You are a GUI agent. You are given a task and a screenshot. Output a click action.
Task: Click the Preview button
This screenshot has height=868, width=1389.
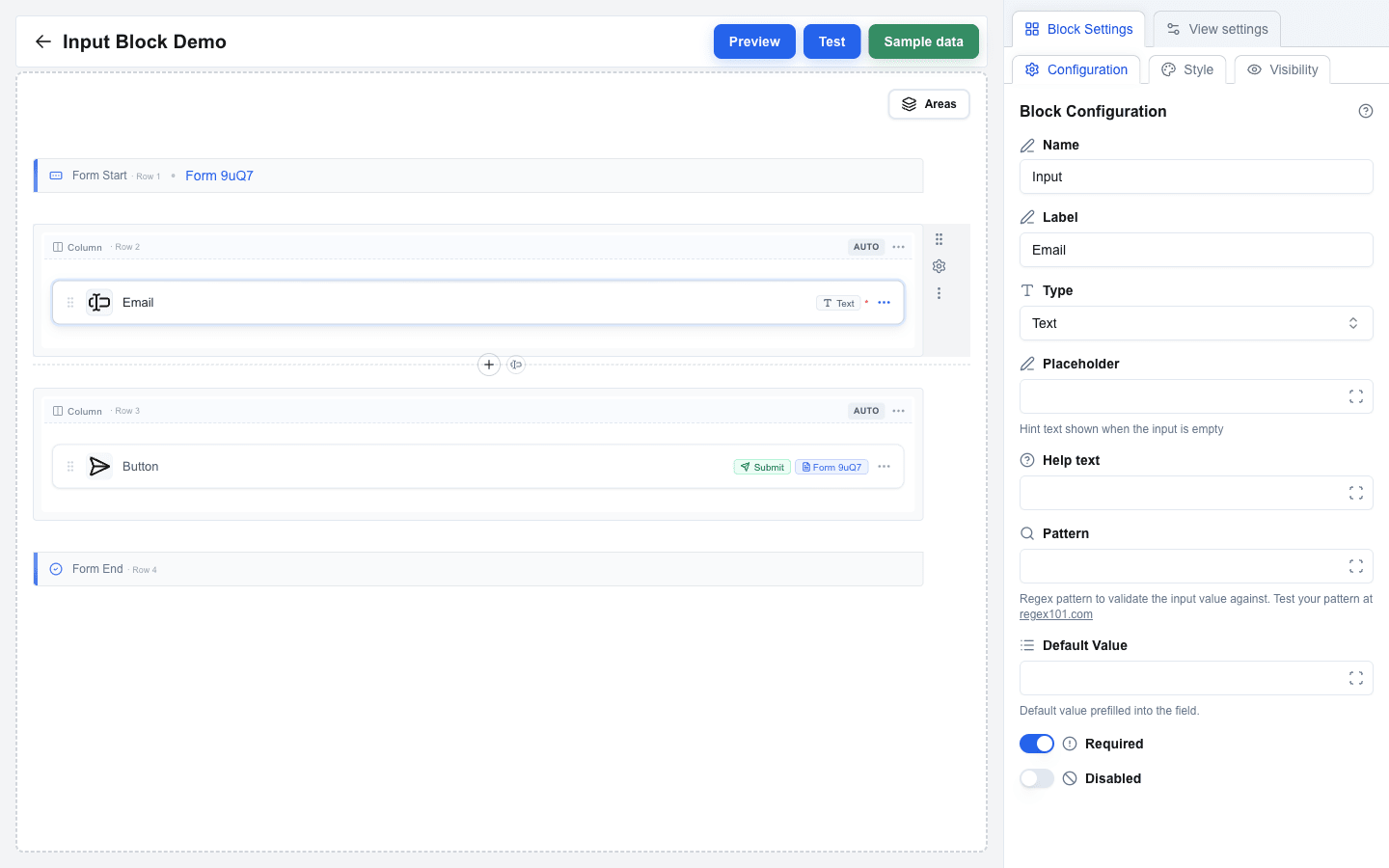click(754, 41)
